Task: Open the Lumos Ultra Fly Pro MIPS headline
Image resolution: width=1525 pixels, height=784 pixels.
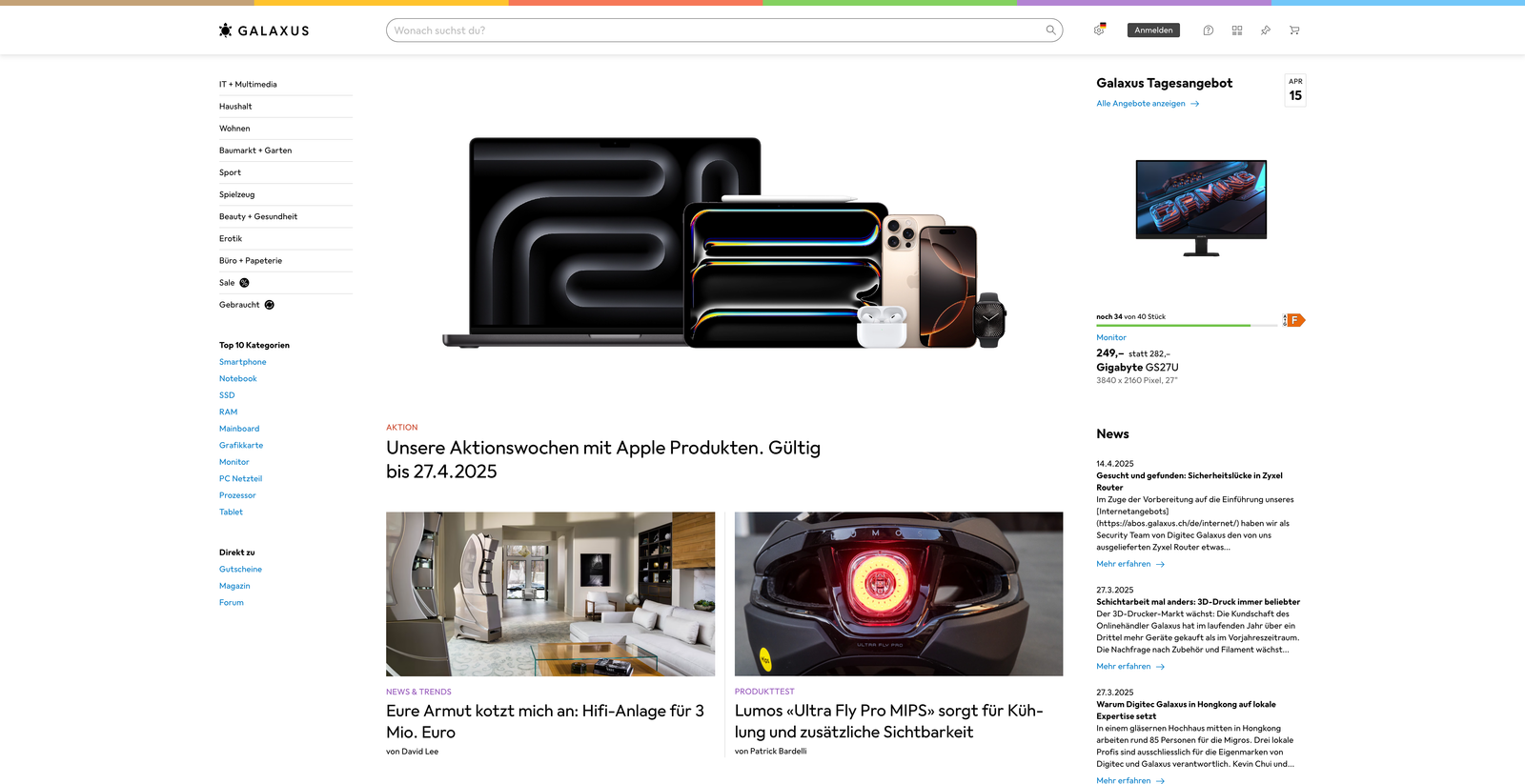Action: click(x=888, y=721)
